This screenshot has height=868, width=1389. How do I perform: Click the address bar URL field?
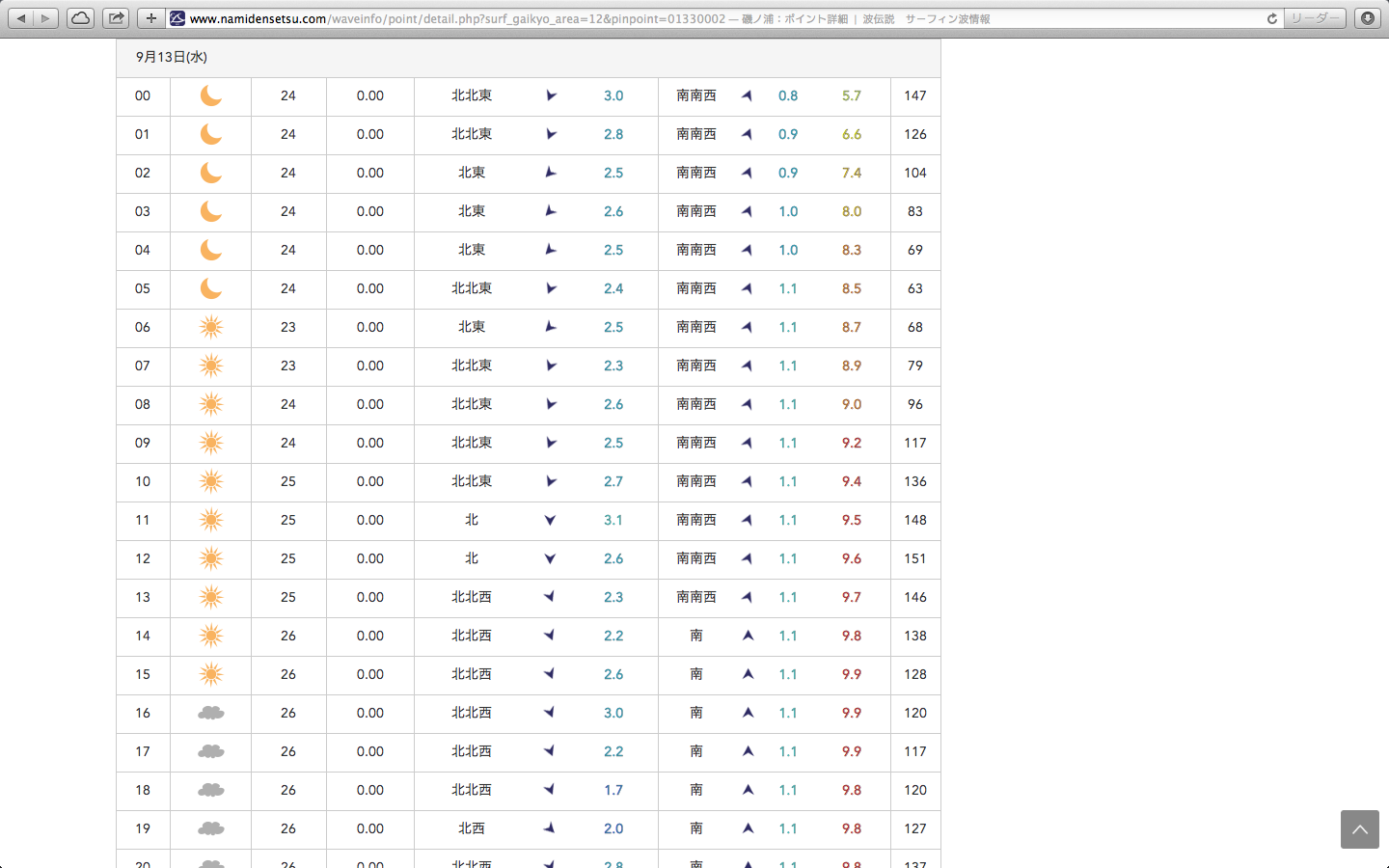(675, 18)
